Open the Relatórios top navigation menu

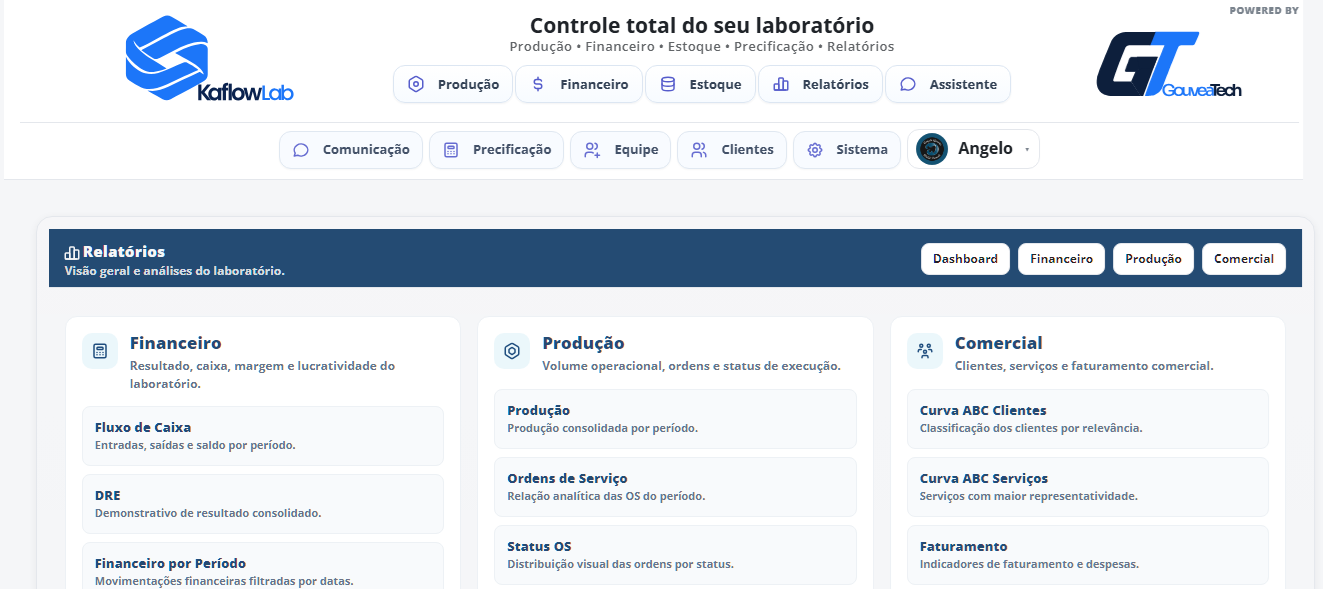tap(820, 85)
